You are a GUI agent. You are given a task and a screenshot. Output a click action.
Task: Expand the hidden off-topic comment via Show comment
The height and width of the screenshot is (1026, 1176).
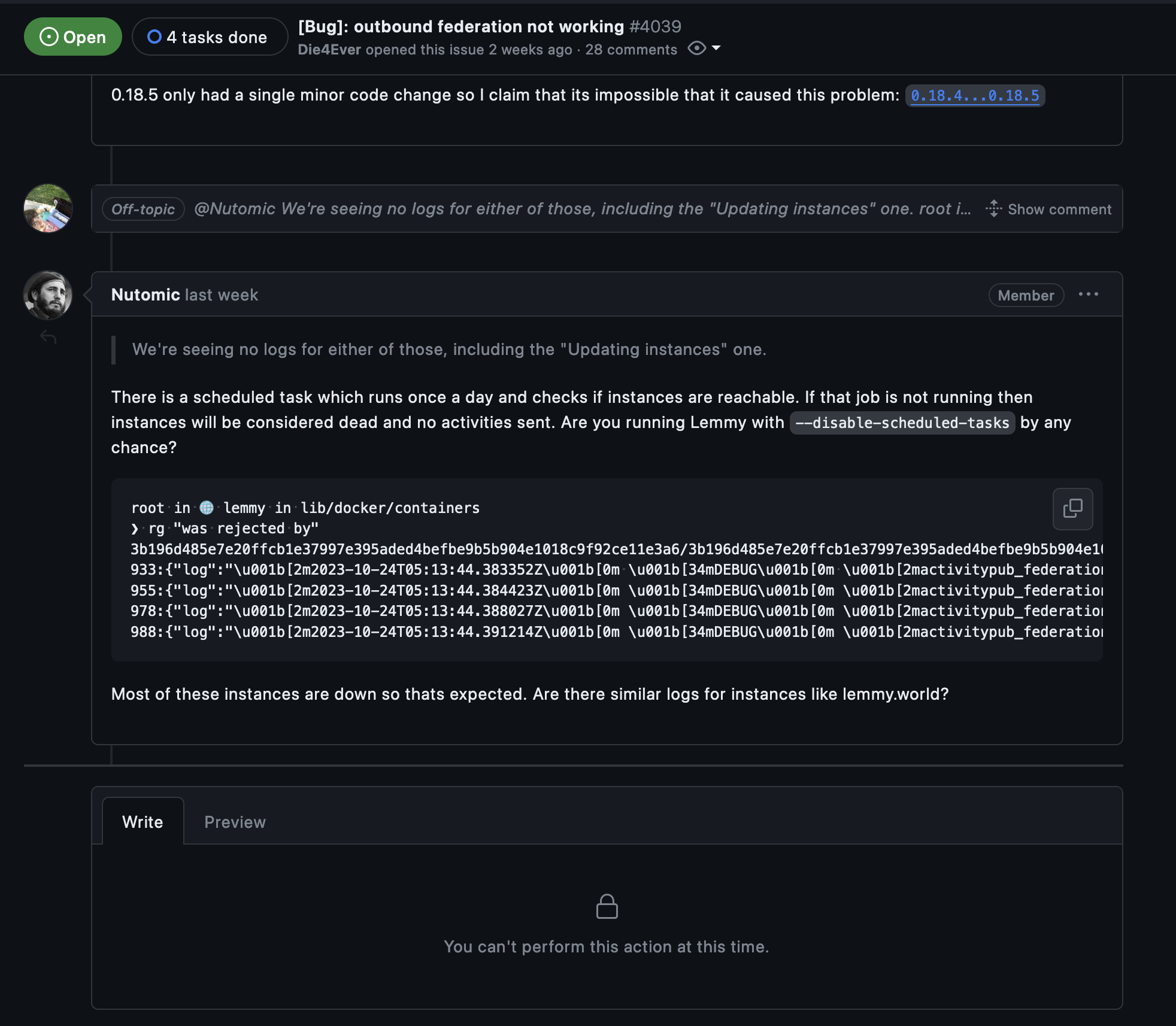click(1059, 210)
